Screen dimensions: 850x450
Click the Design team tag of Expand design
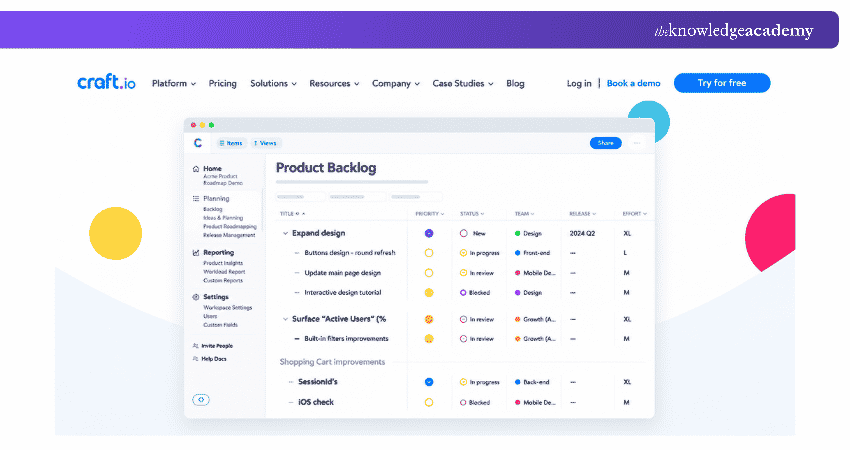pyautogui.click(x=528, y=233)
